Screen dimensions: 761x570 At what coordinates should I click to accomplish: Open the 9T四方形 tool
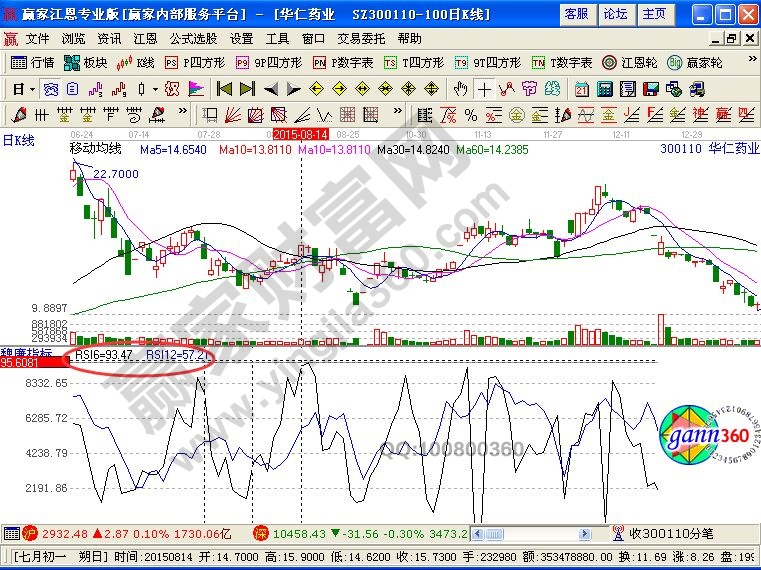488,63
